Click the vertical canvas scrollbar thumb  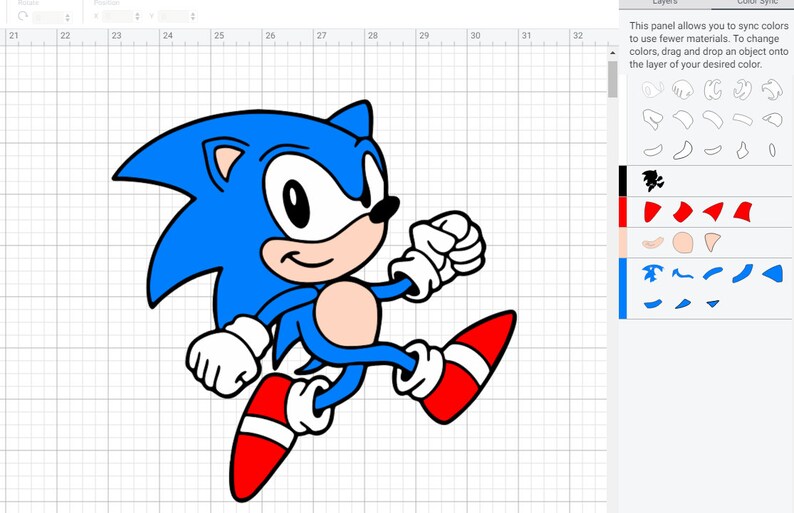click(x=613, y=79)
